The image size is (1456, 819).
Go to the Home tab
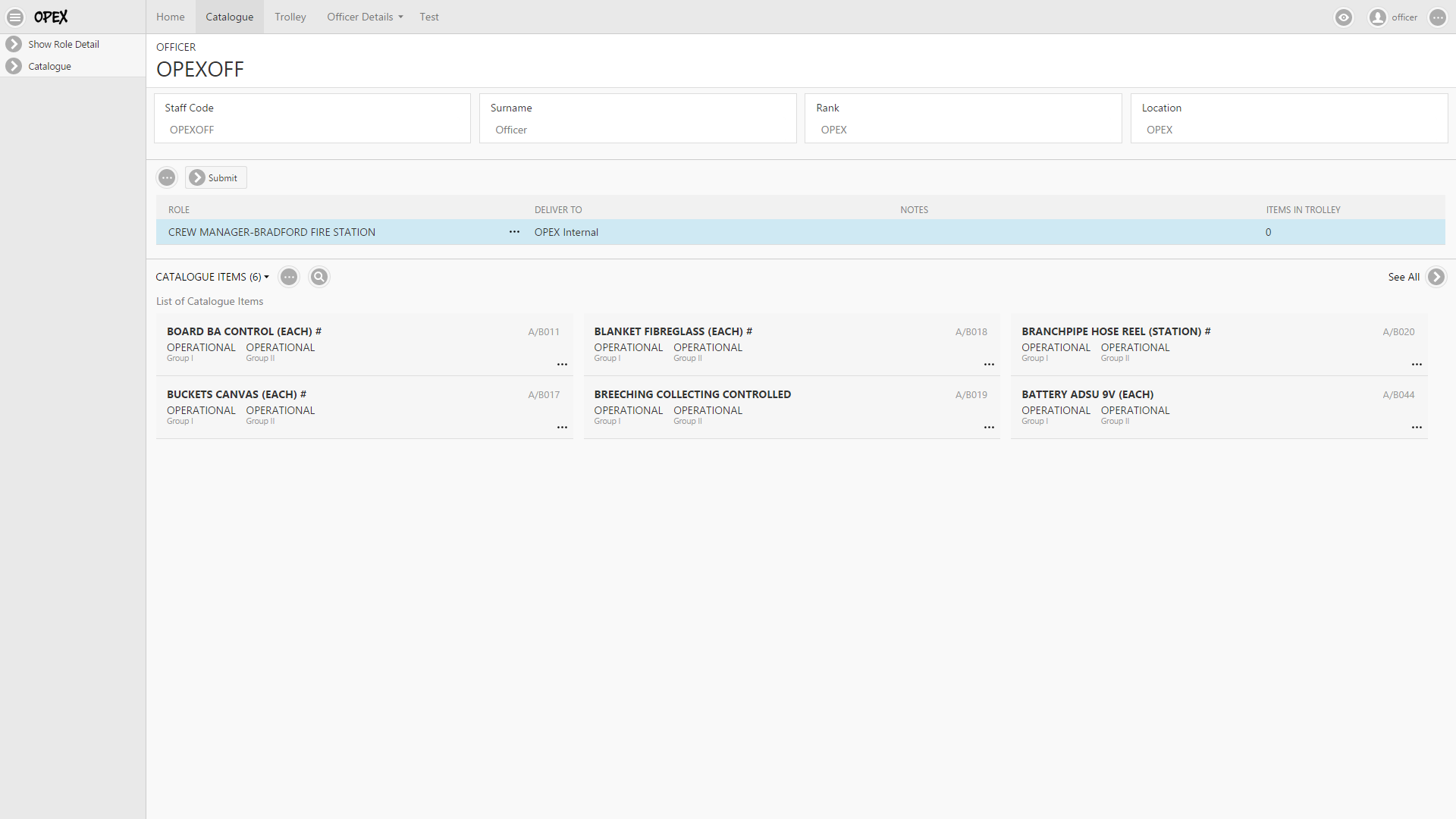tap(170, 17)
